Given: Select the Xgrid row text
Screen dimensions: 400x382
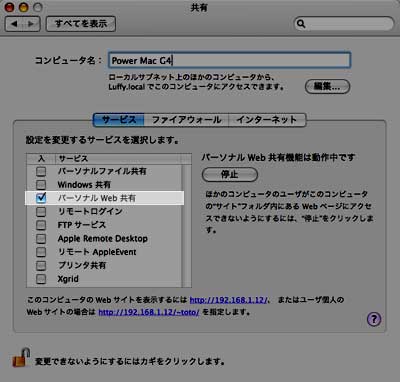Looking at the screenshot, I should pos(68,279).
